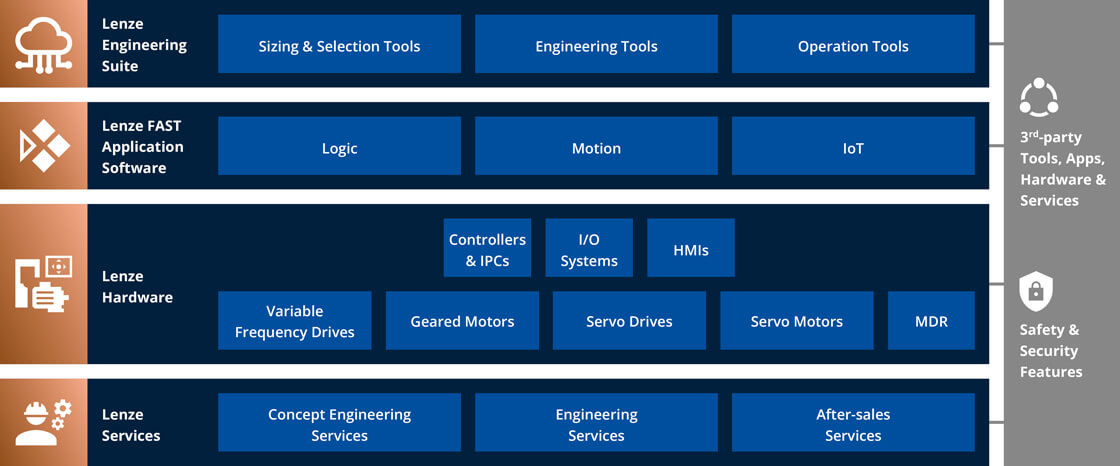
Task: Open Controllers & IPCs box
Action: pos(487,248)
